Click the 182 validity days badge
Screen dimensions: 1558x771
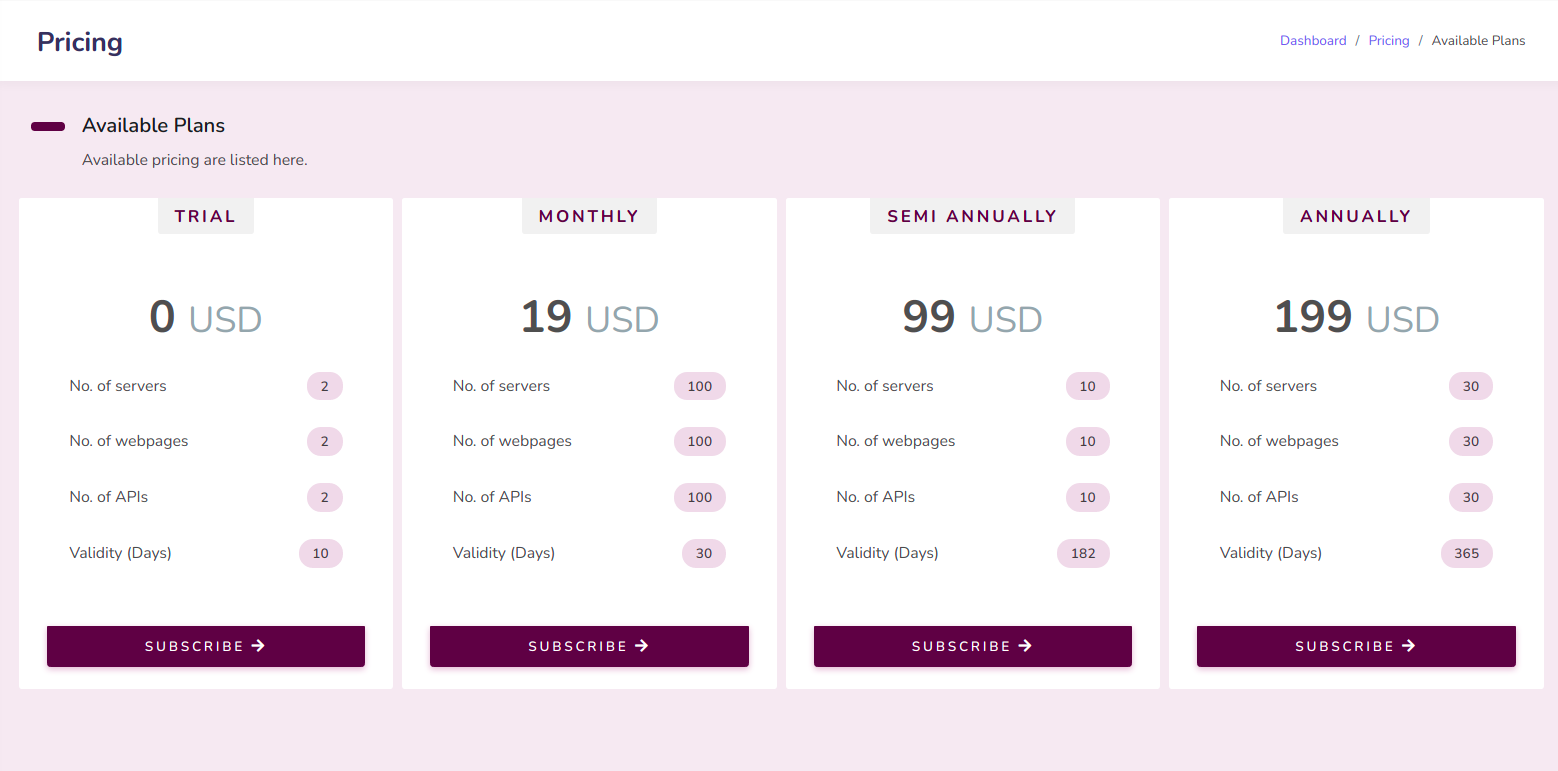click(1083, 553)
